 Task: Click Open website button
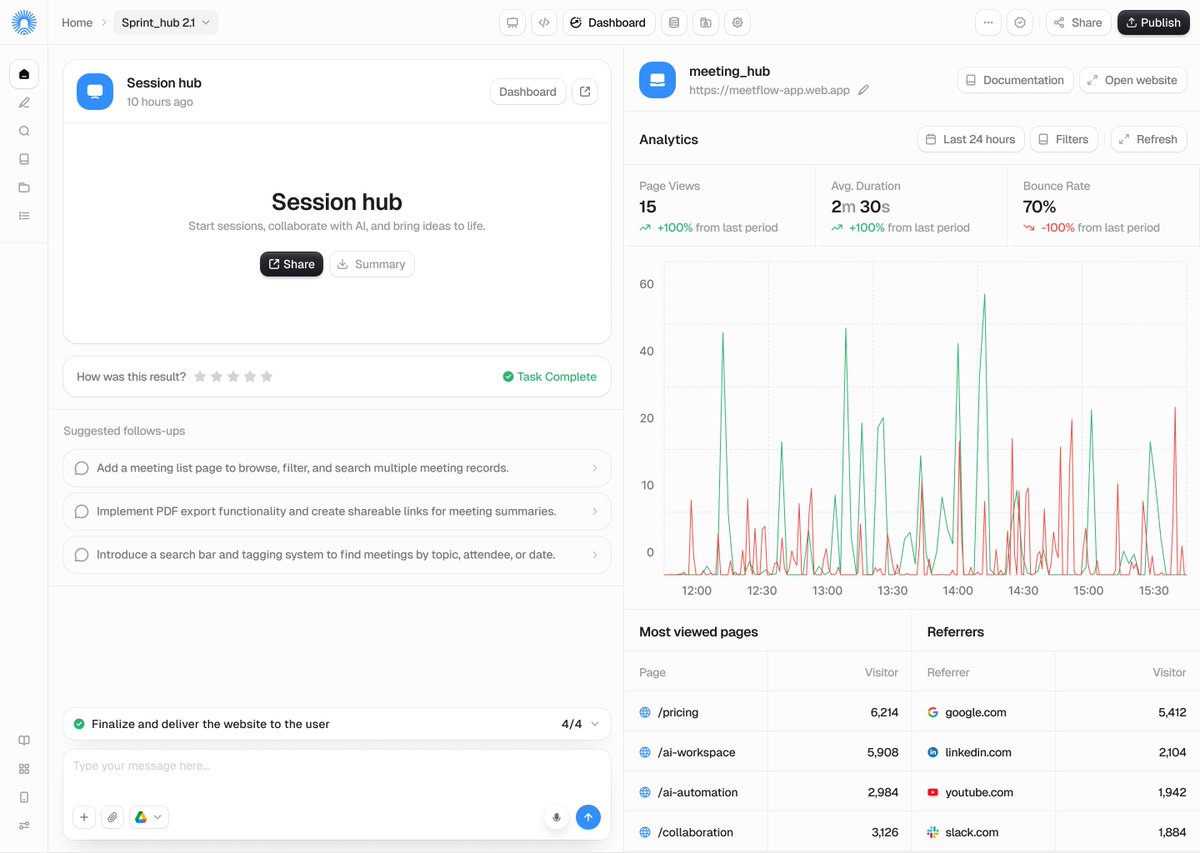[1133, 80]
